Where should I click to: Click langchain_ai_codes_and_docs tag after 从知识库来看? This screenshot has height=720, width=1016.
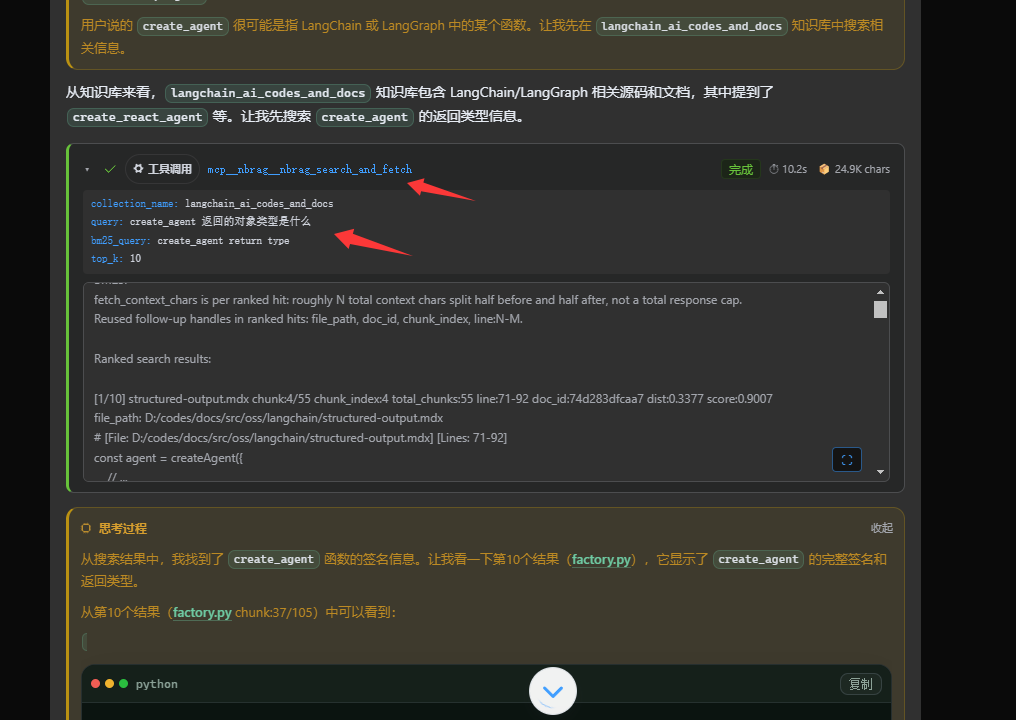268,93
